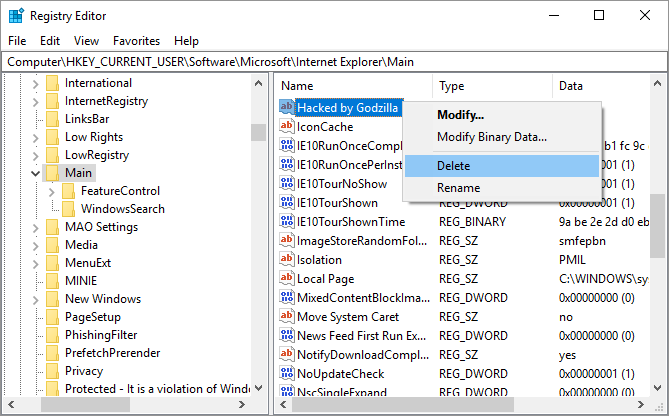Click the folder icon for FeatureControl

[68, 191]
